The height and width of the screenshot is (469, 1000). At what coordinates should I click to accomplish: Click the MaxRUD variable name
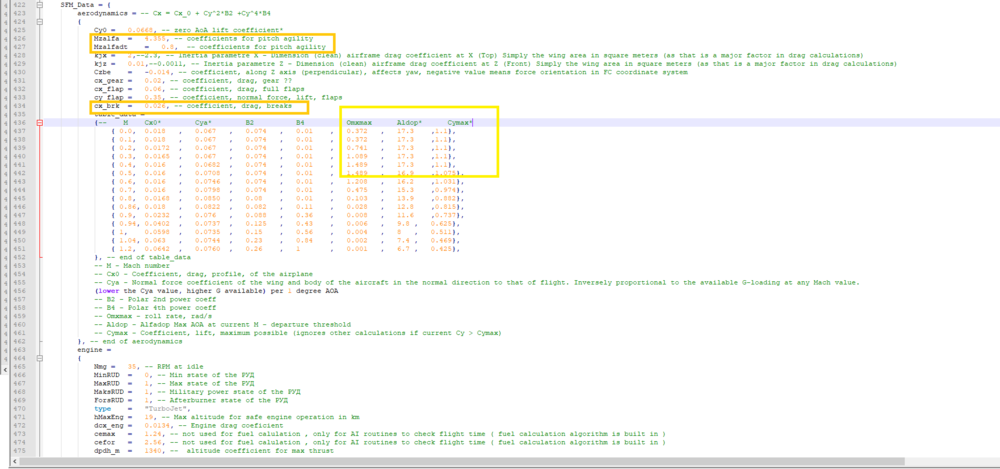coord(107,383)
